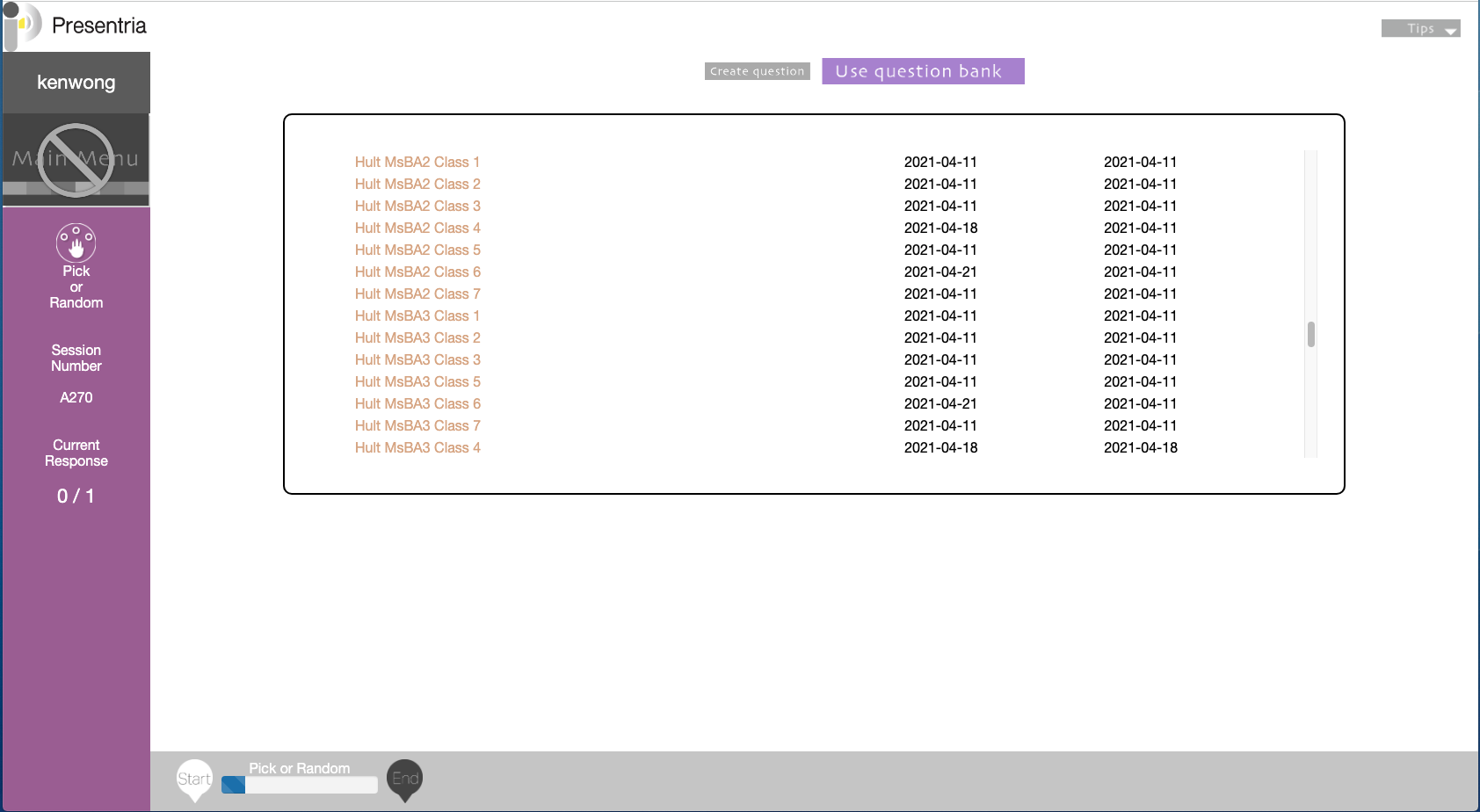Open Hult MsBA2 Class 2 question bank
The height and width of the screenshot is (812, 1480).
point(417,184)
